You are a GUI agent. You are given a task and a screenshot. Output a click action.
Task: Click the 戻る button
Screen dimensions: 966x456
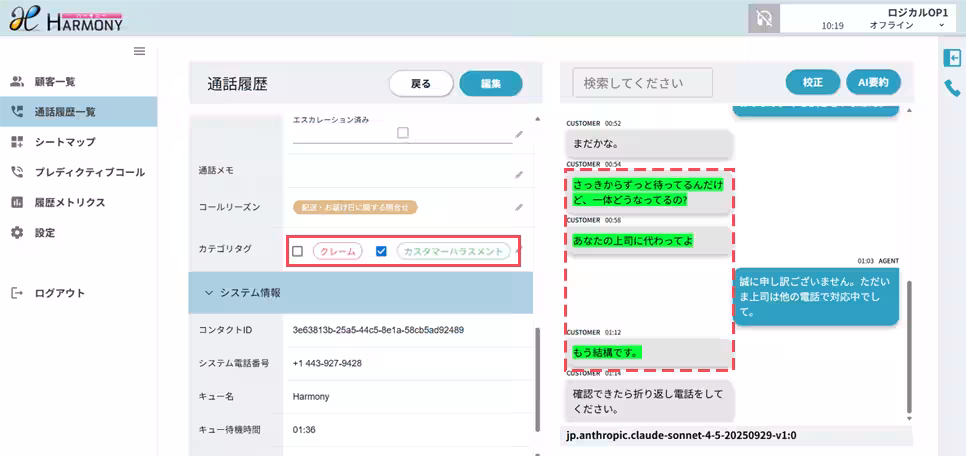pyautogui.click(x=421, y=84)
